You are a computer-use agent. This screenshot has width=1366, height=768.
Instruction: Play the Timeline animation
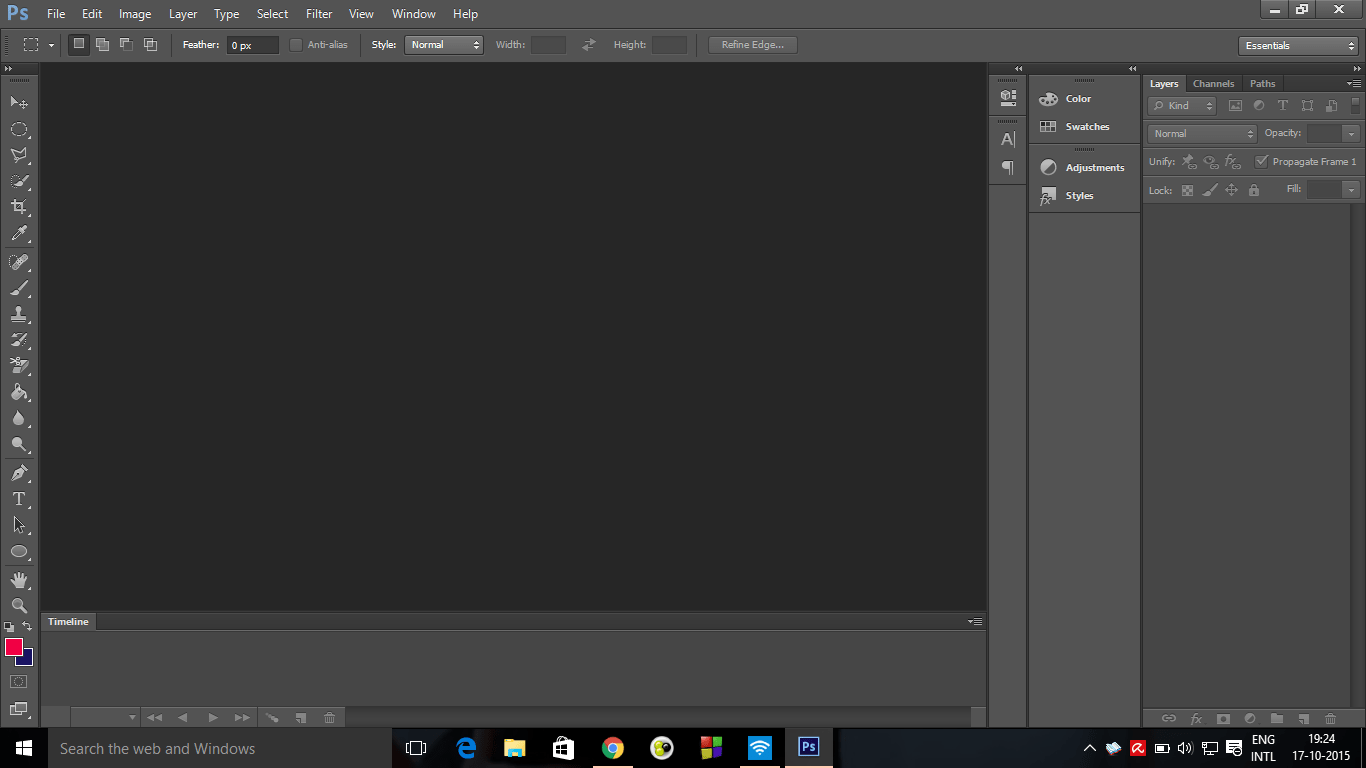[x=212, y=717]
